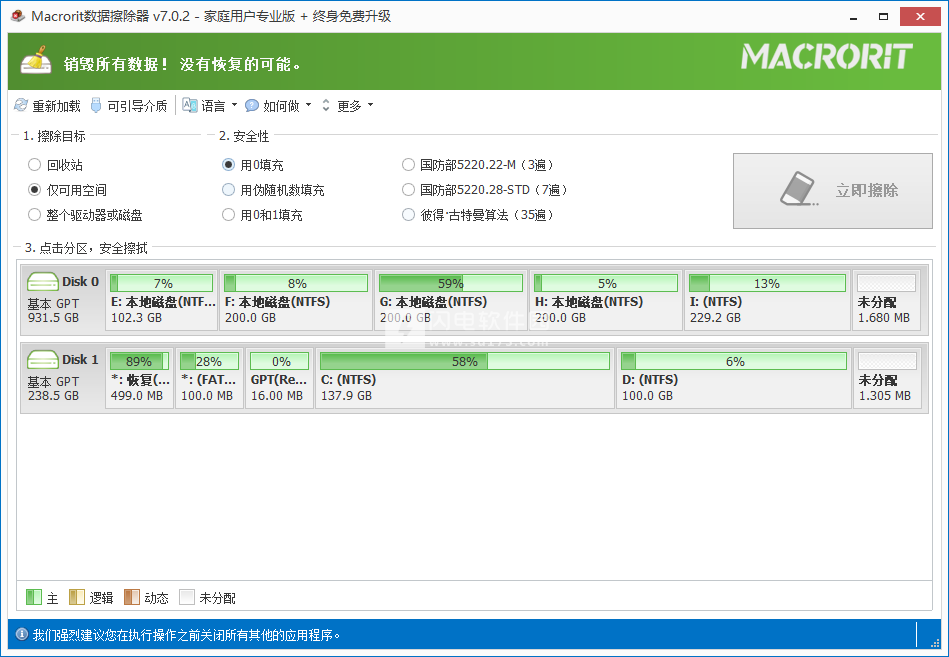Click the Disk 1 基本 GPT 238.5 GB label
The height and width of the screenshot is (657, 949).
tap(53, 388)
